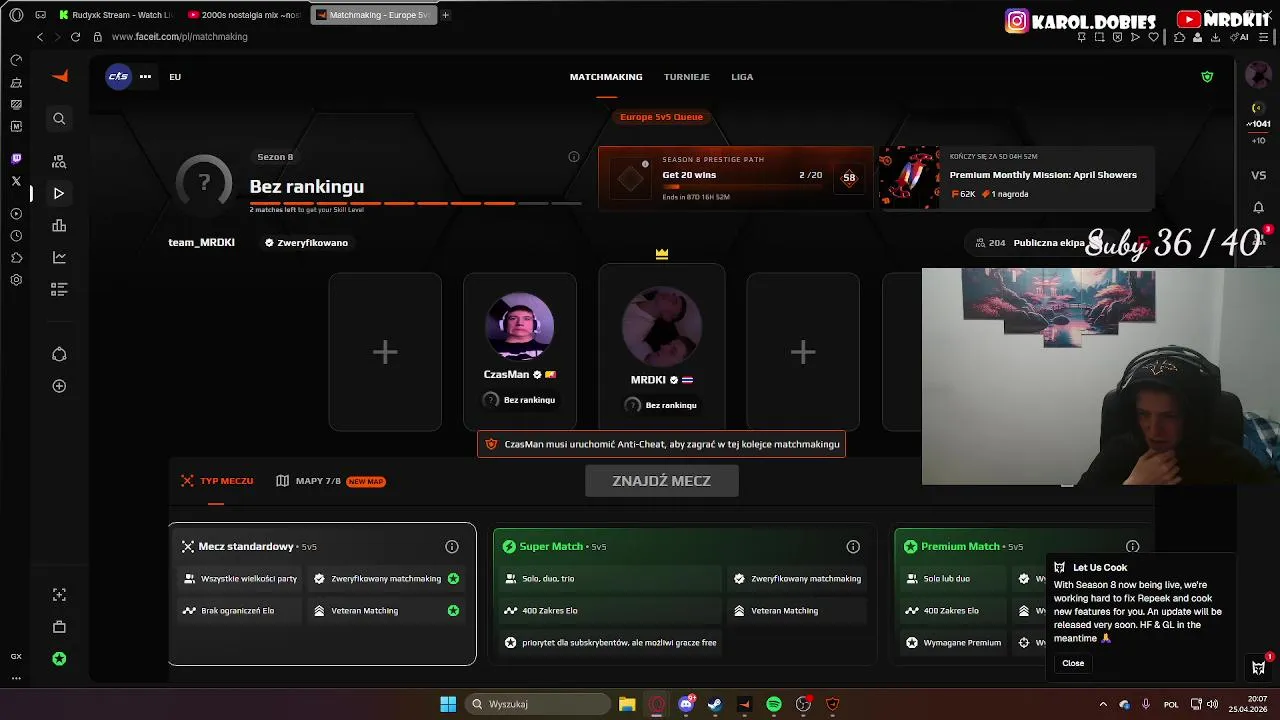Click info icon on Mecz standardowy card
The width and height of the screenshot is (1280, 720).
pyautogui.click(x=452, y=547)
